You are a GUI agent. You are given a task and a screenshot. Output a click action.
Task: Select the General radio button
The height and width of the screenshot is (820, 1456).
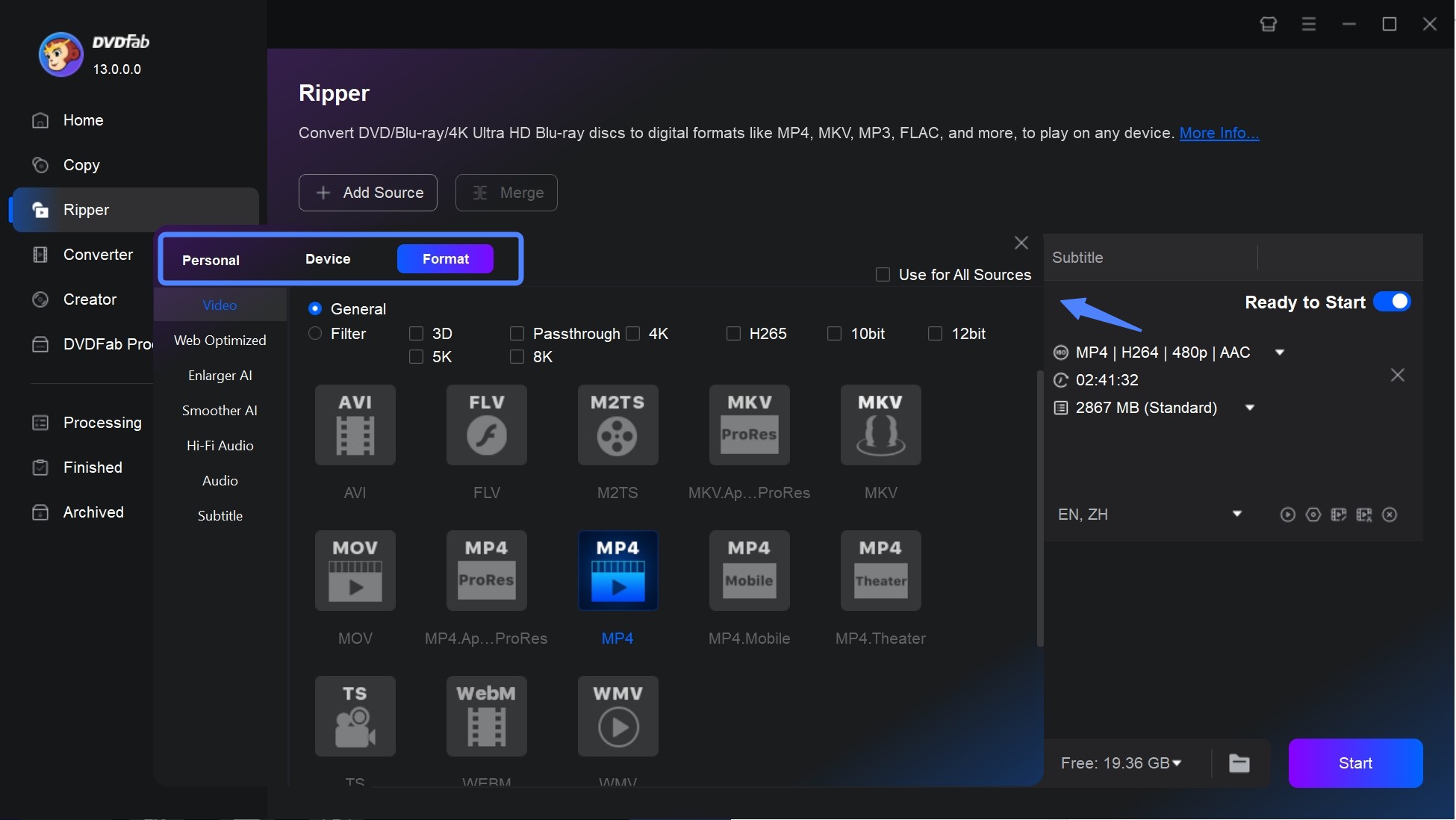coord(314,308)
